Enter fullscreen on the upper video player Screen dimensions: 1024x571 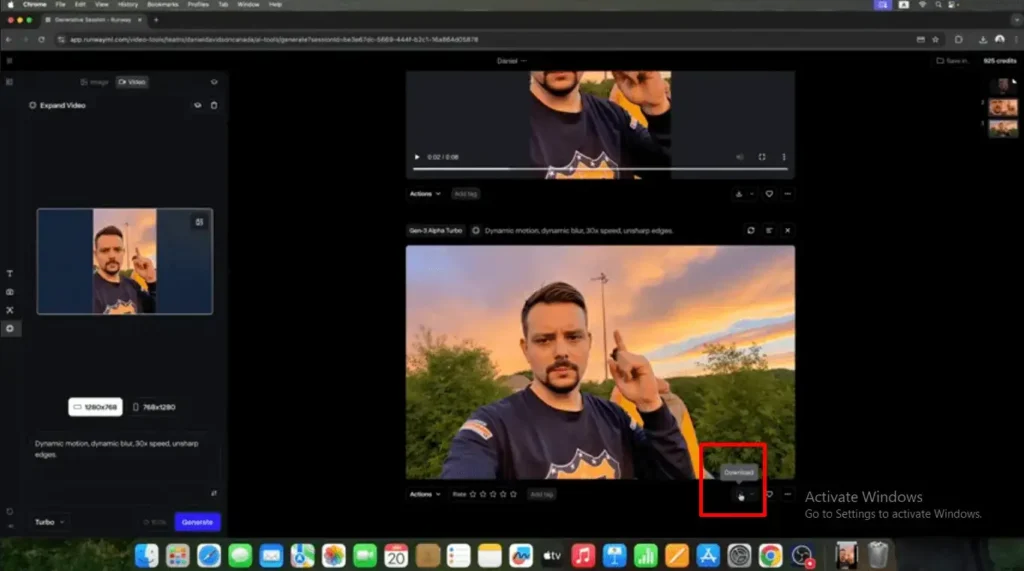(762, 157)
